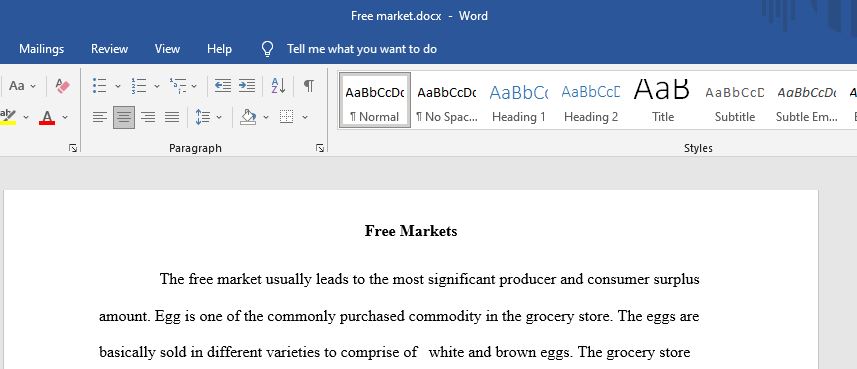This screenshot has width=857, height=369.
Task: Open the Mailings tab
Action: coord(42,49)
